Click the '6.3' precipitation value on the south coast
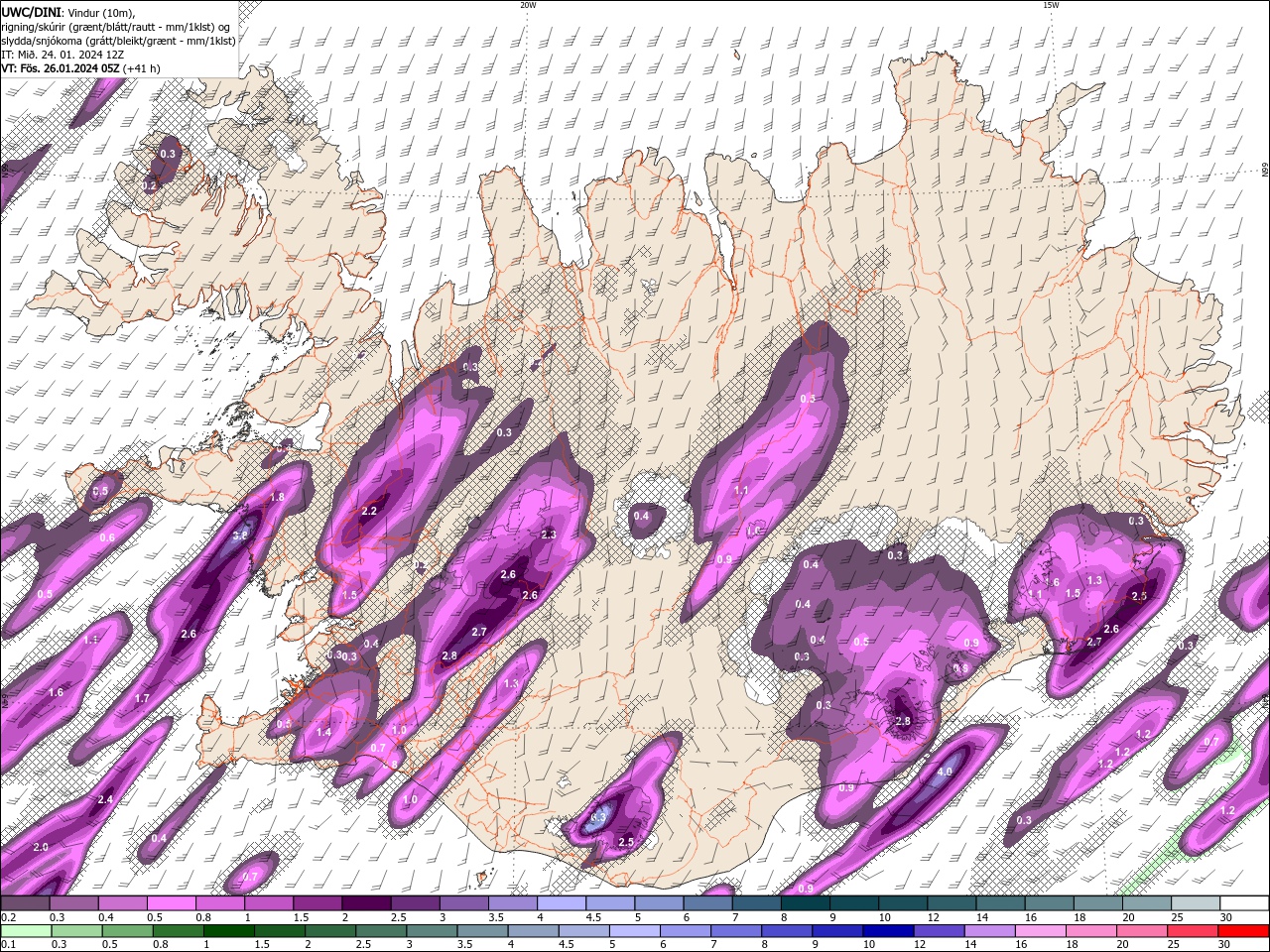1270x952 pixels. click(597, 818)
